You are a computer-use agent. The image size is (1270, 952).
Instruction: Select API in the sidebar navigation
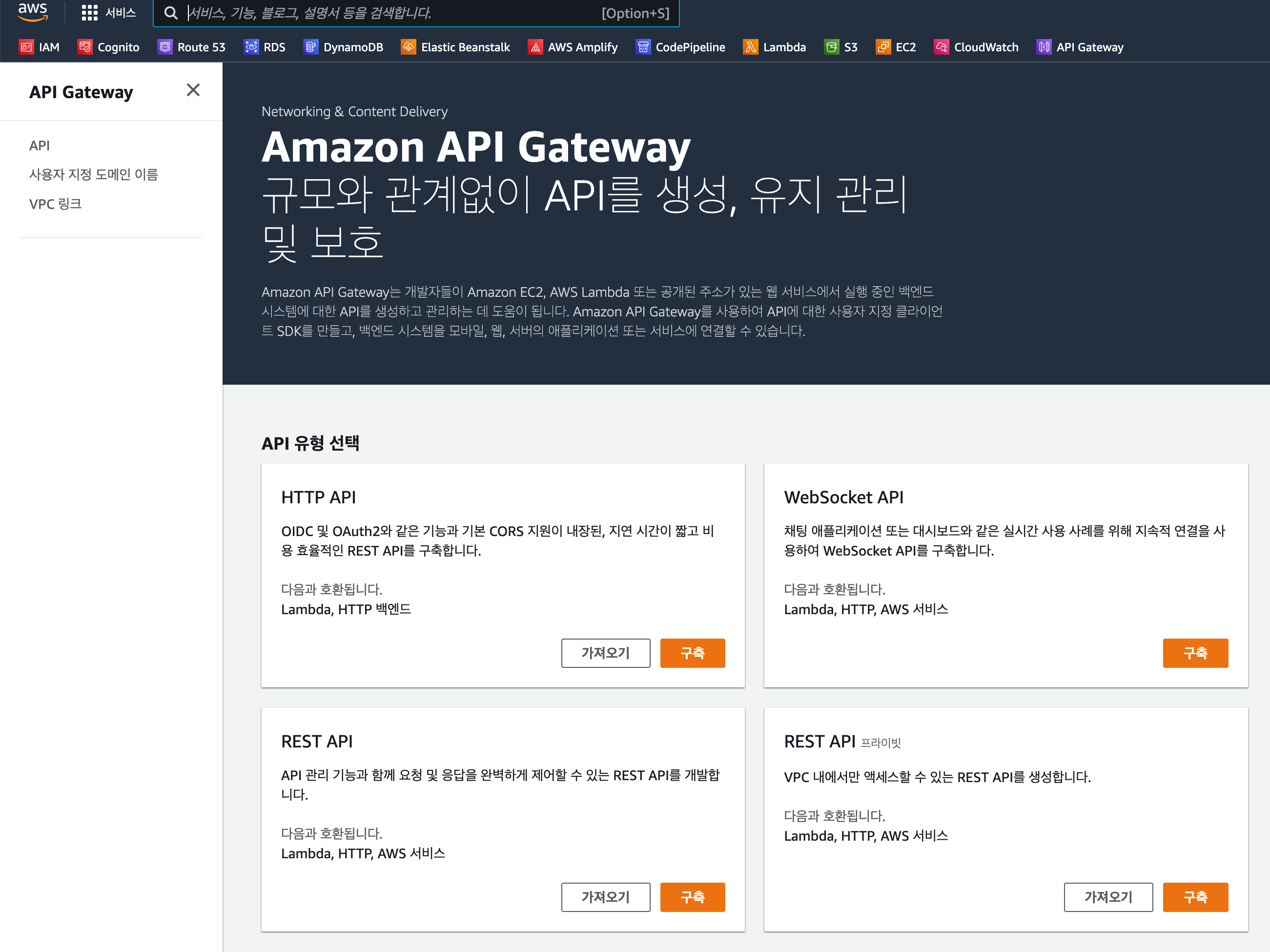(40, 145)
